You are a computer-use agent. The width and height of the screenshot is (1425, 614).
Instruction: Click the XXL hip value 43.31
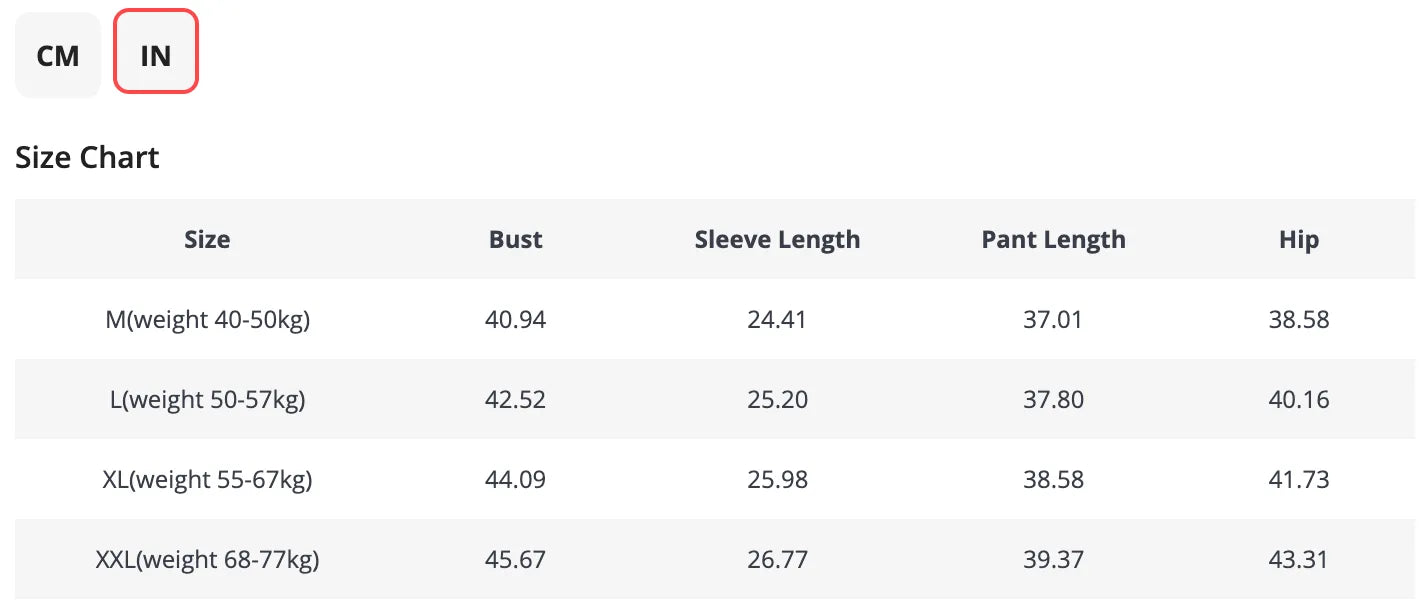1298,560
